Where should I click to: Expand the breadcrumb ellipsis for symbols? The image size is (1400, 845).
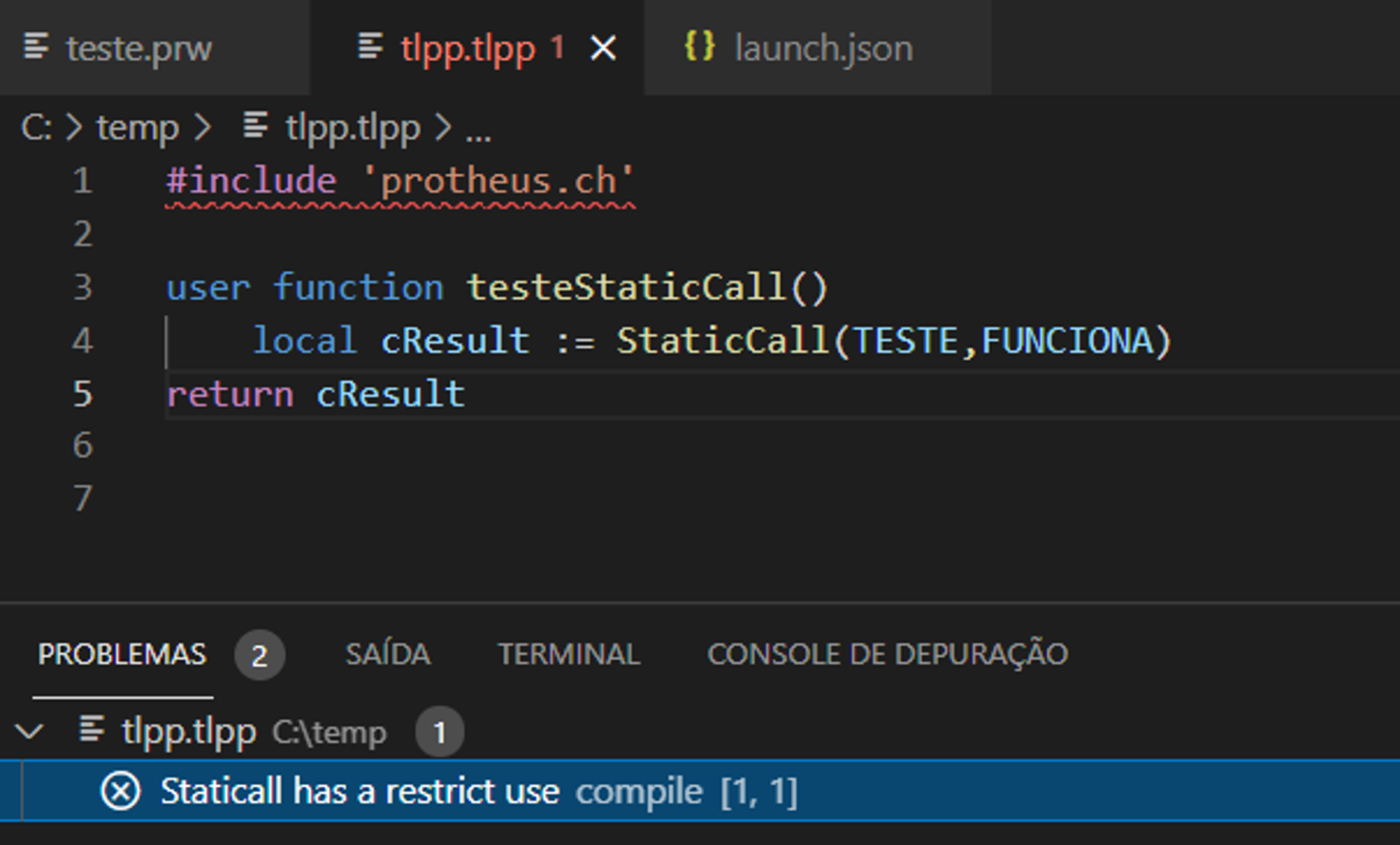(477, 129)
